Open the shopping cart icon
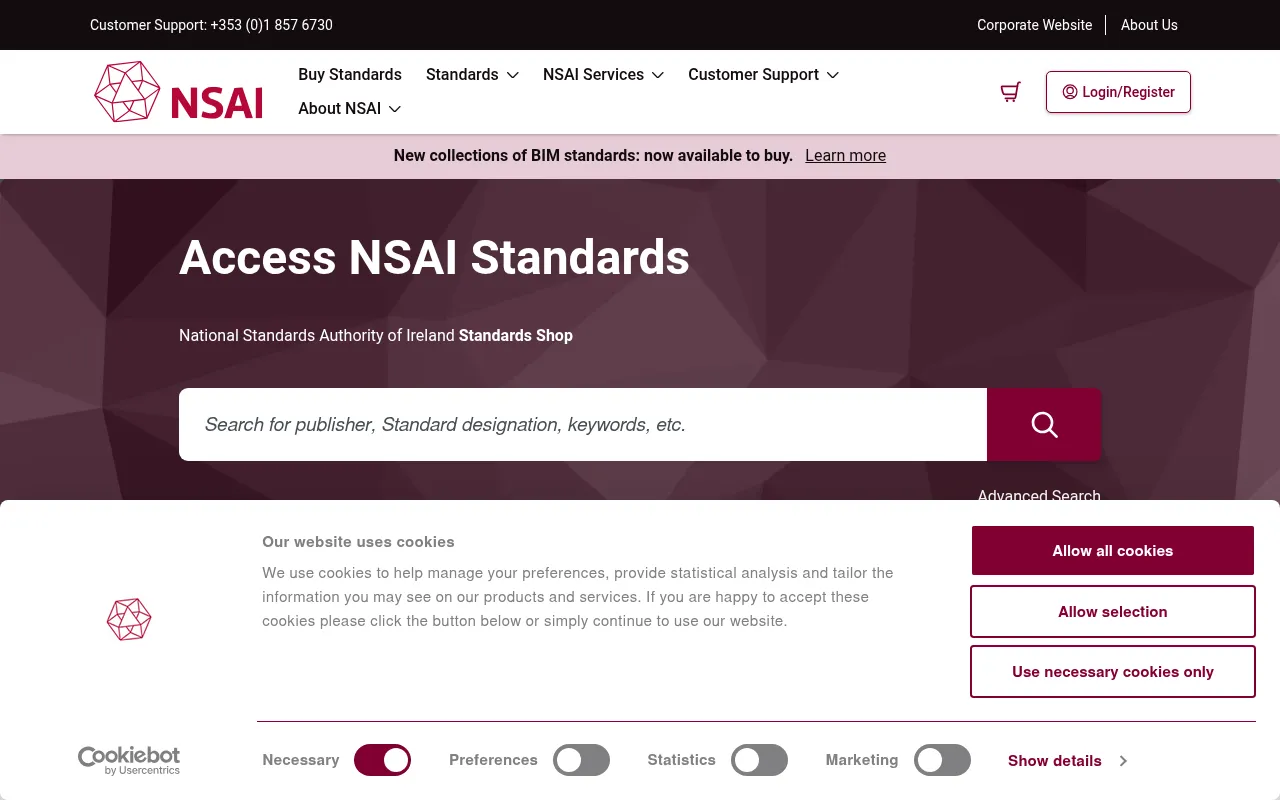 pyautogui.click(x=1011, y=92)
